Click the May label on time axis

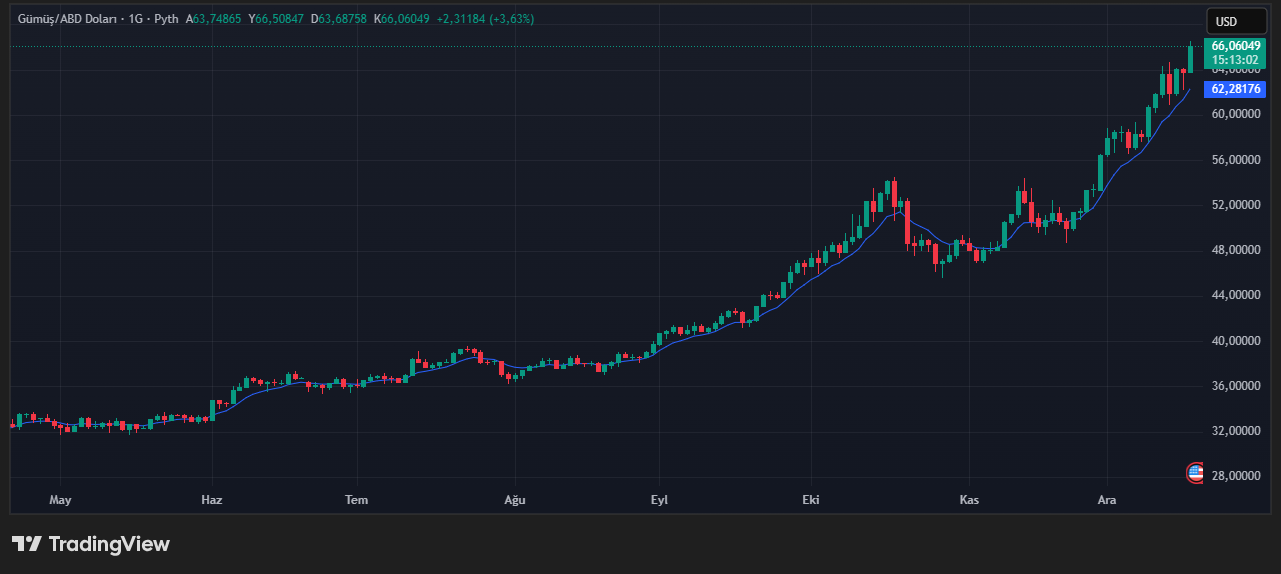pyautogui.click(x=61, y=499)
